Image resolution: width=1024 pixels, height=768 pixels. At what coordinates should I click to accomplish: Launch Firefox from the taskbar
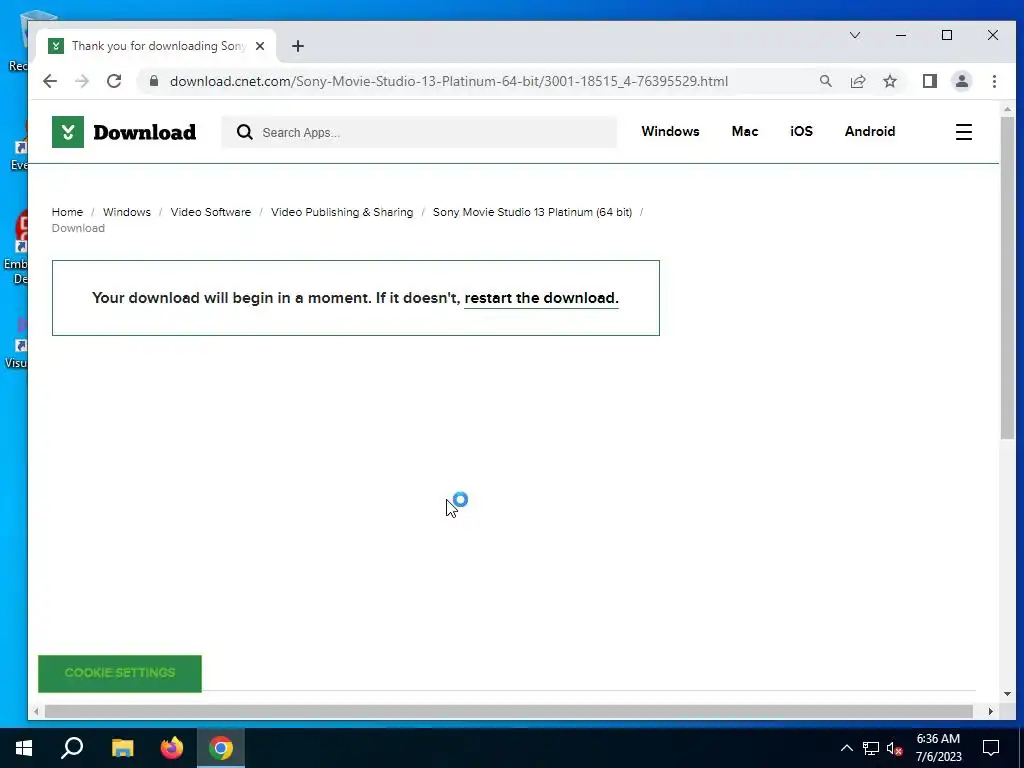pyautogui.click(x=172, y=748)
